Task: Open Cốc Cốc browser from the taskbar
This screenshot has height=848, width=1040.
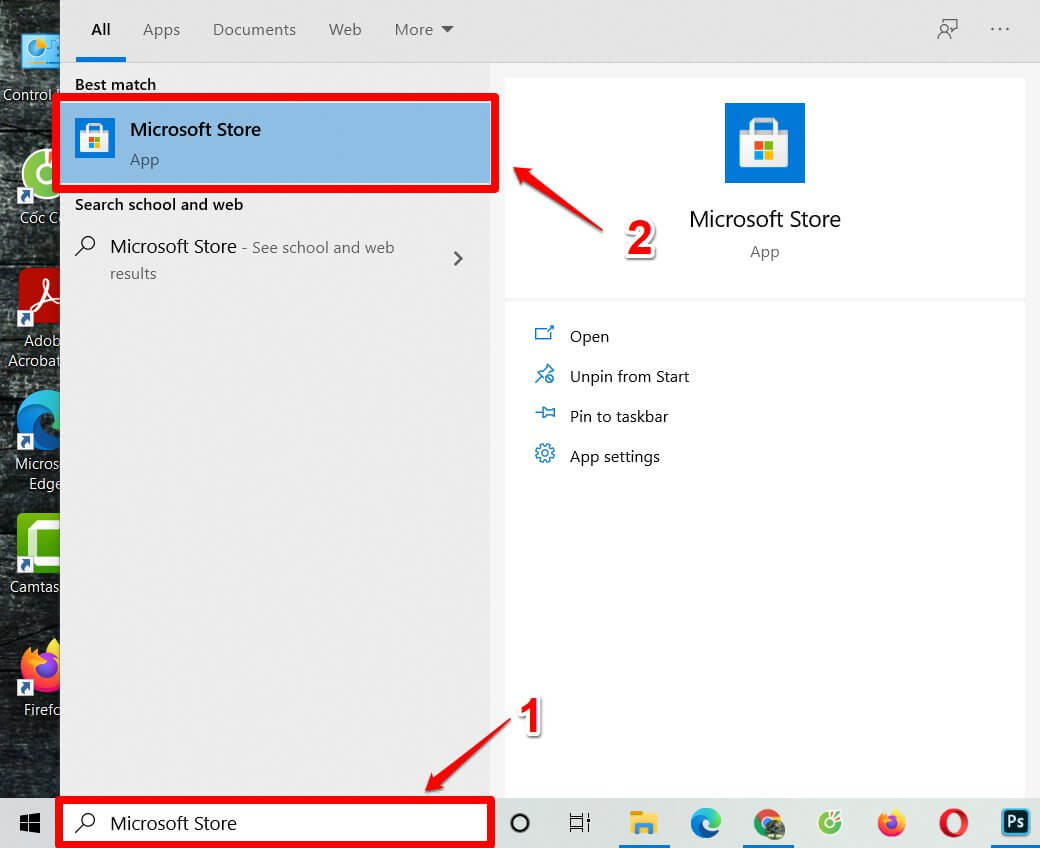Action: click(830, 823)
